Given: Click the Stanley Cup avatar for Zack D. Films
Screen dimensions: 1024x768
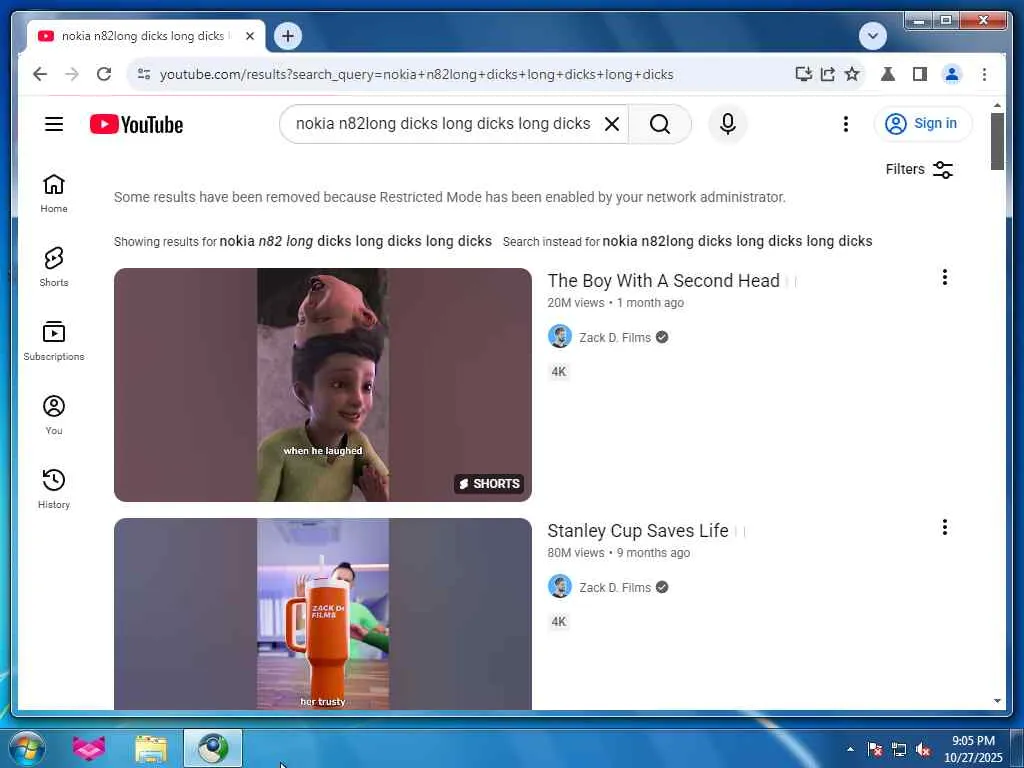Looking at the screenshot, I should click(x=560, y=587).
